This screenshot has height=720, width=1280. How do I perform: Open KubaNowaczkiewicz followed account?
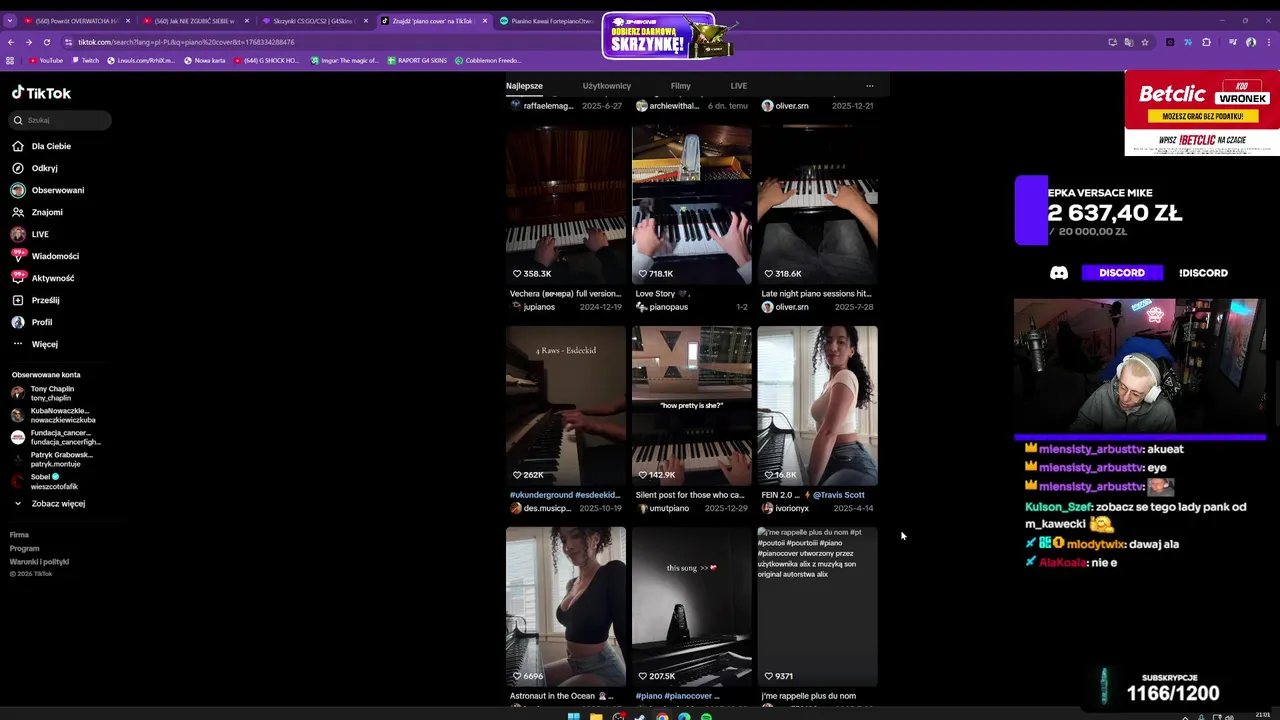(53, 415)
